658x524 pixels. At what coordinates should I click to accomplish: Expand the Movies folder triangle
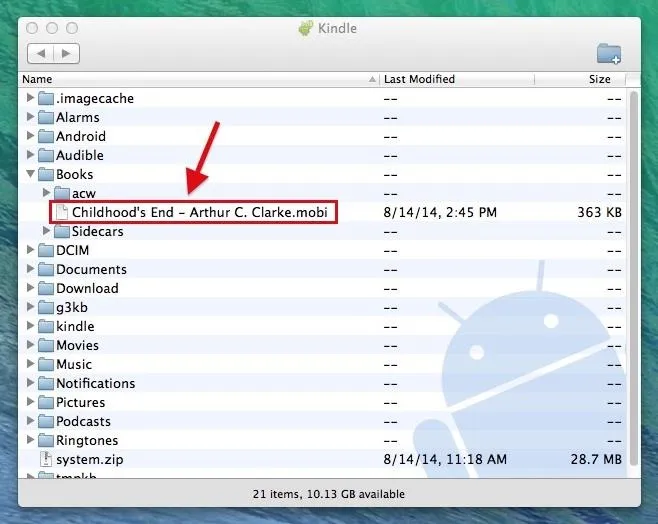(x=30, y=345)
